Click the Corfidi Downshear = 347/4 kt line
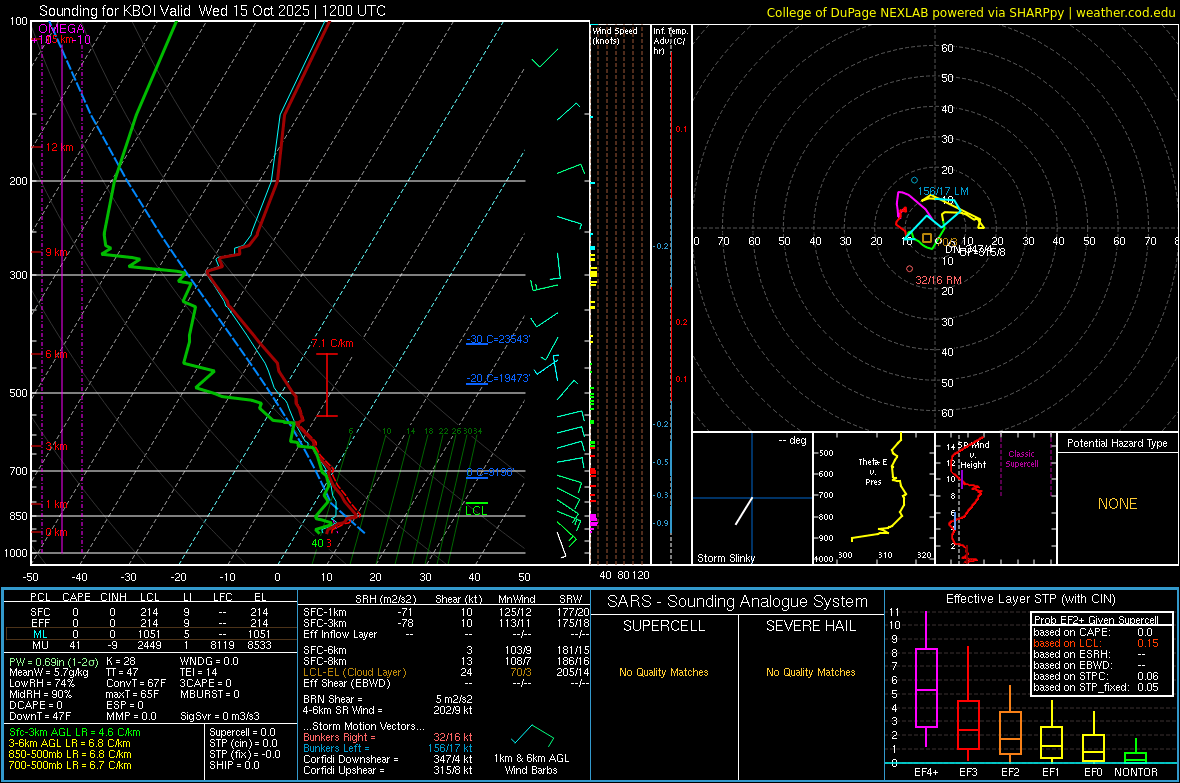Image resolution: width=1180 pixels, height=783 pixels. [388, 759]
